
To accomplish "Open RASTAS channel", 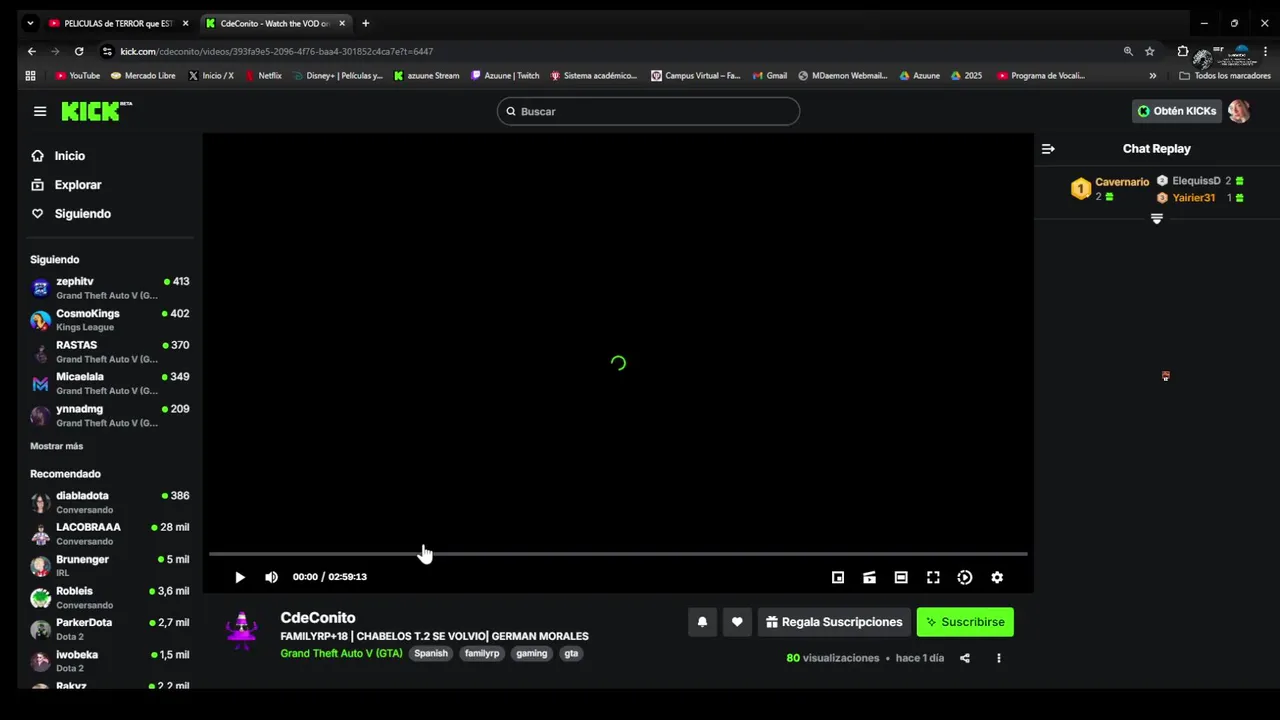I will 110,352.
